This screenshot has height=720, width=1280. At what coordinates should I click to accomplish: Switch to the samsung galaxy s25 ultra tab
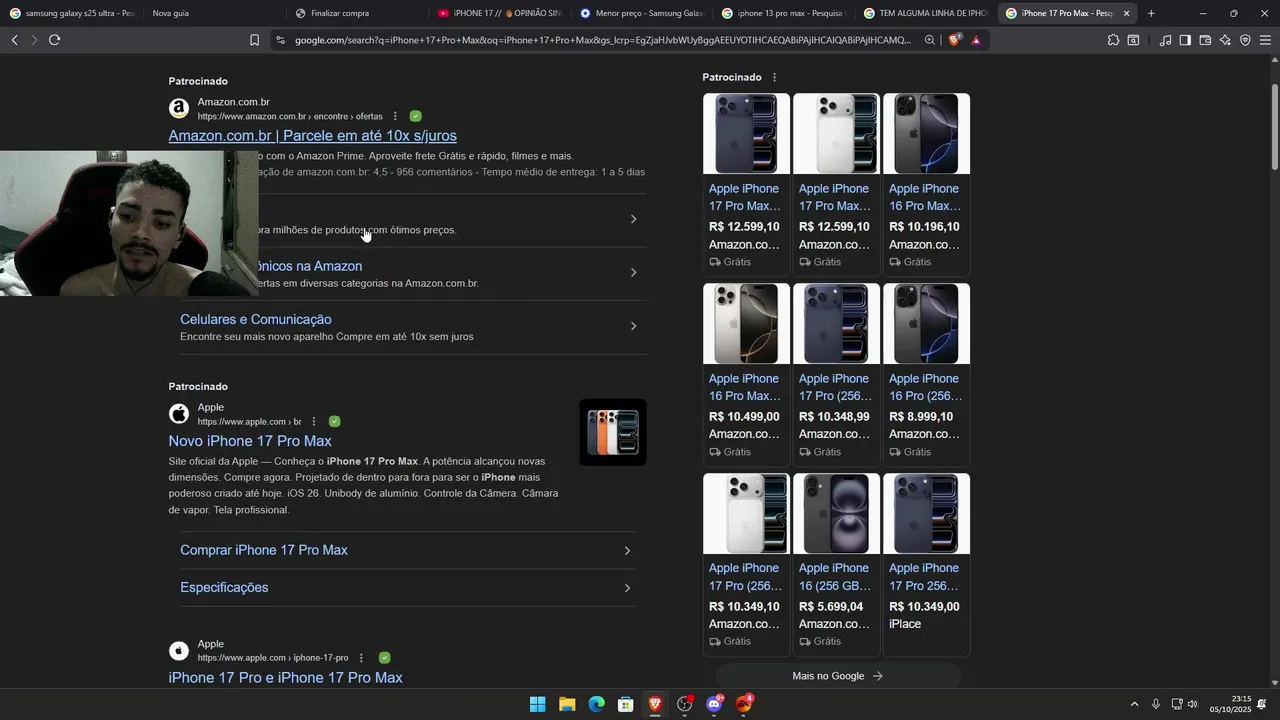71,13
